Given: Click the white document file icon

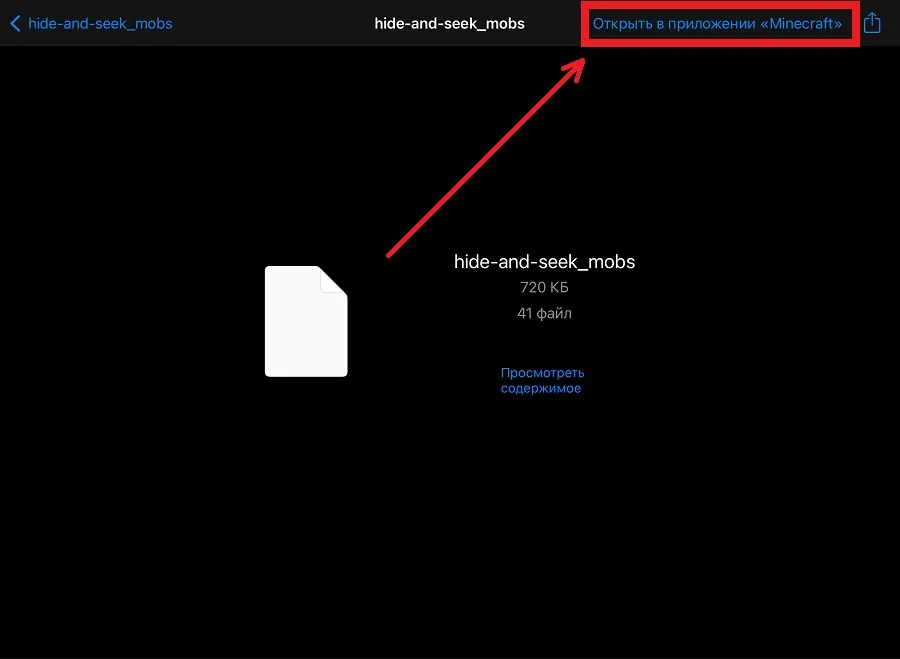Looking at the screenshot, I should click(x=306, y=322).
